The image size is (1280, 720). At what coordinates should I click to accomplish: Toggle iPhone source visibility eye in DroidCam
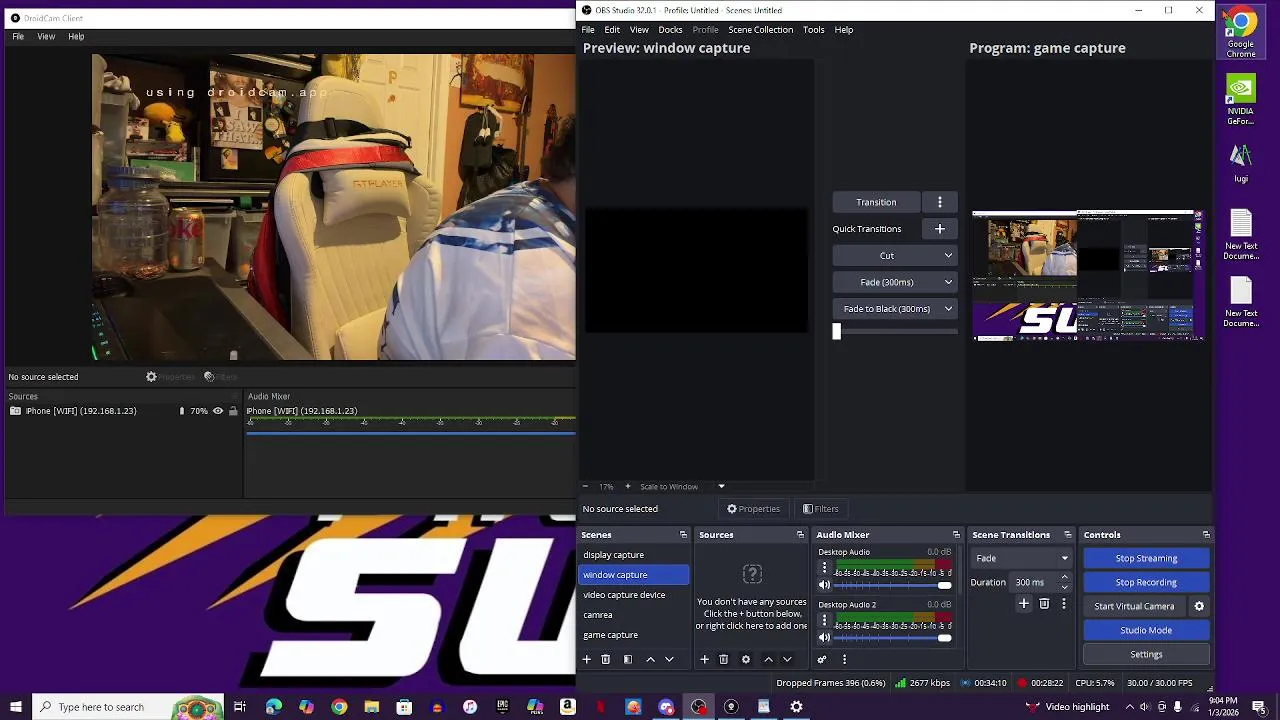[x=218, y=411]
